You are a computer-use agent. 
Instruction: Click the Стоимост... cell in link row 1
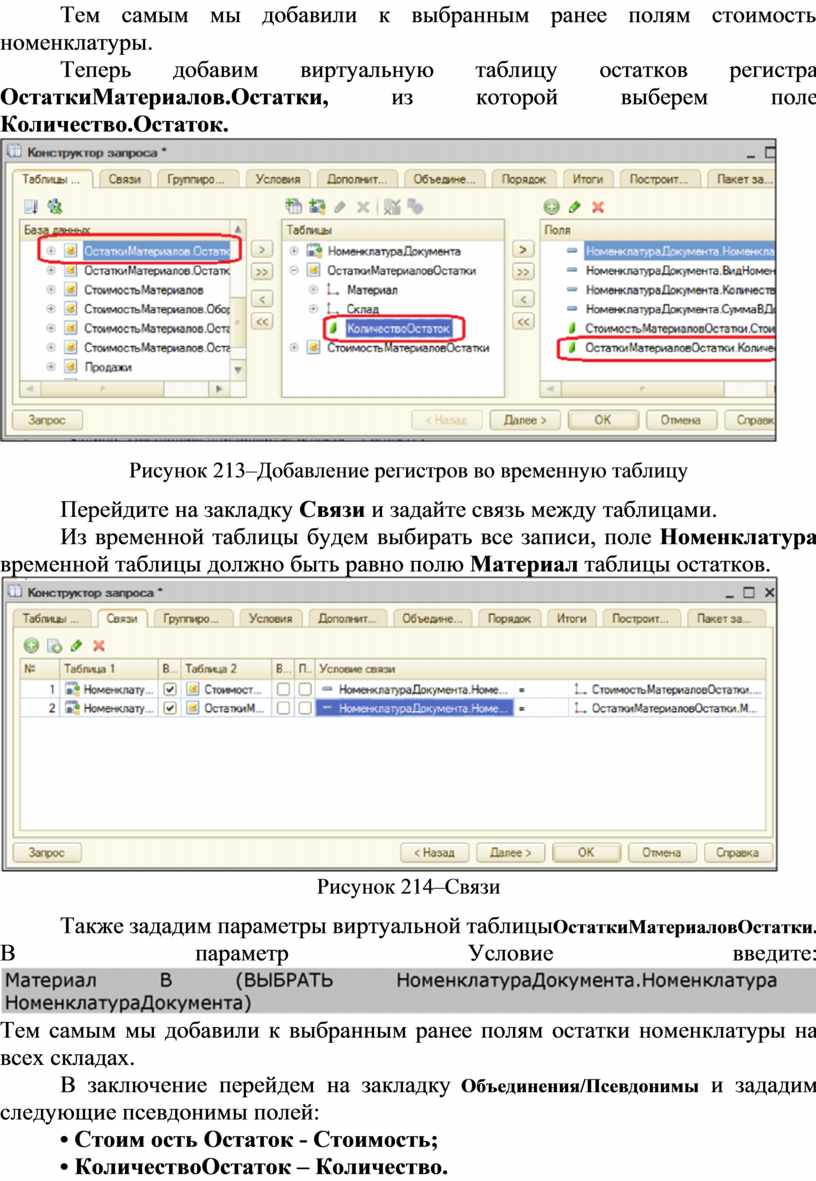coord(226,689)
